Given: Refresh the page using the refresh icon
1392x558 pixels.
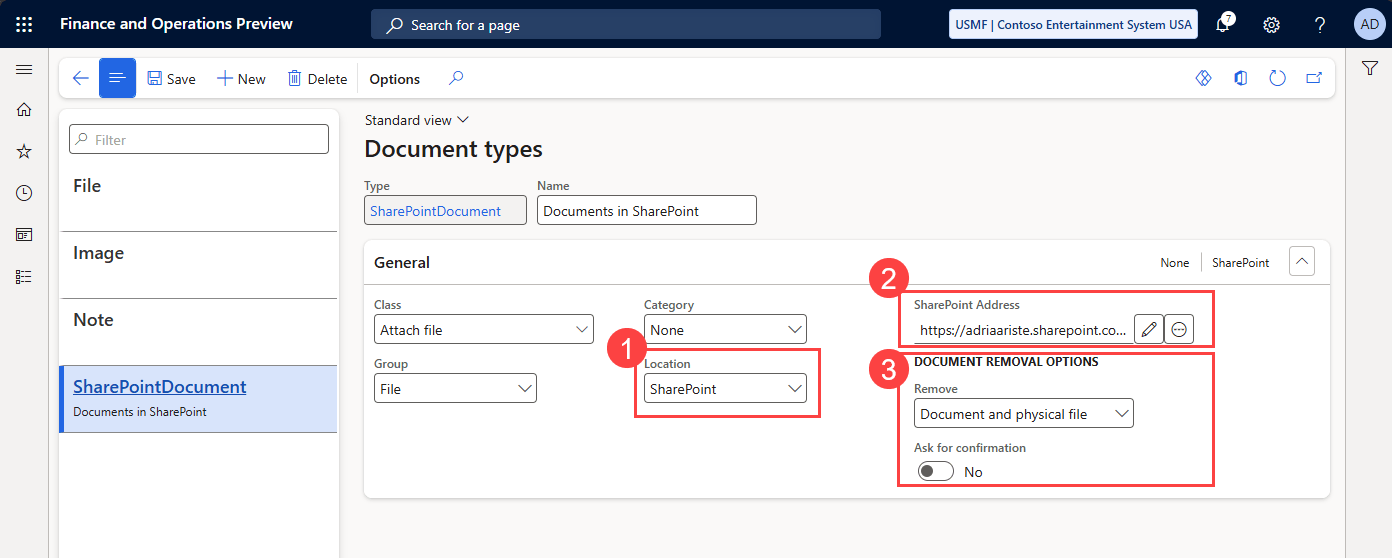Looking at the screenshot, I should [x=1277, y=79].
